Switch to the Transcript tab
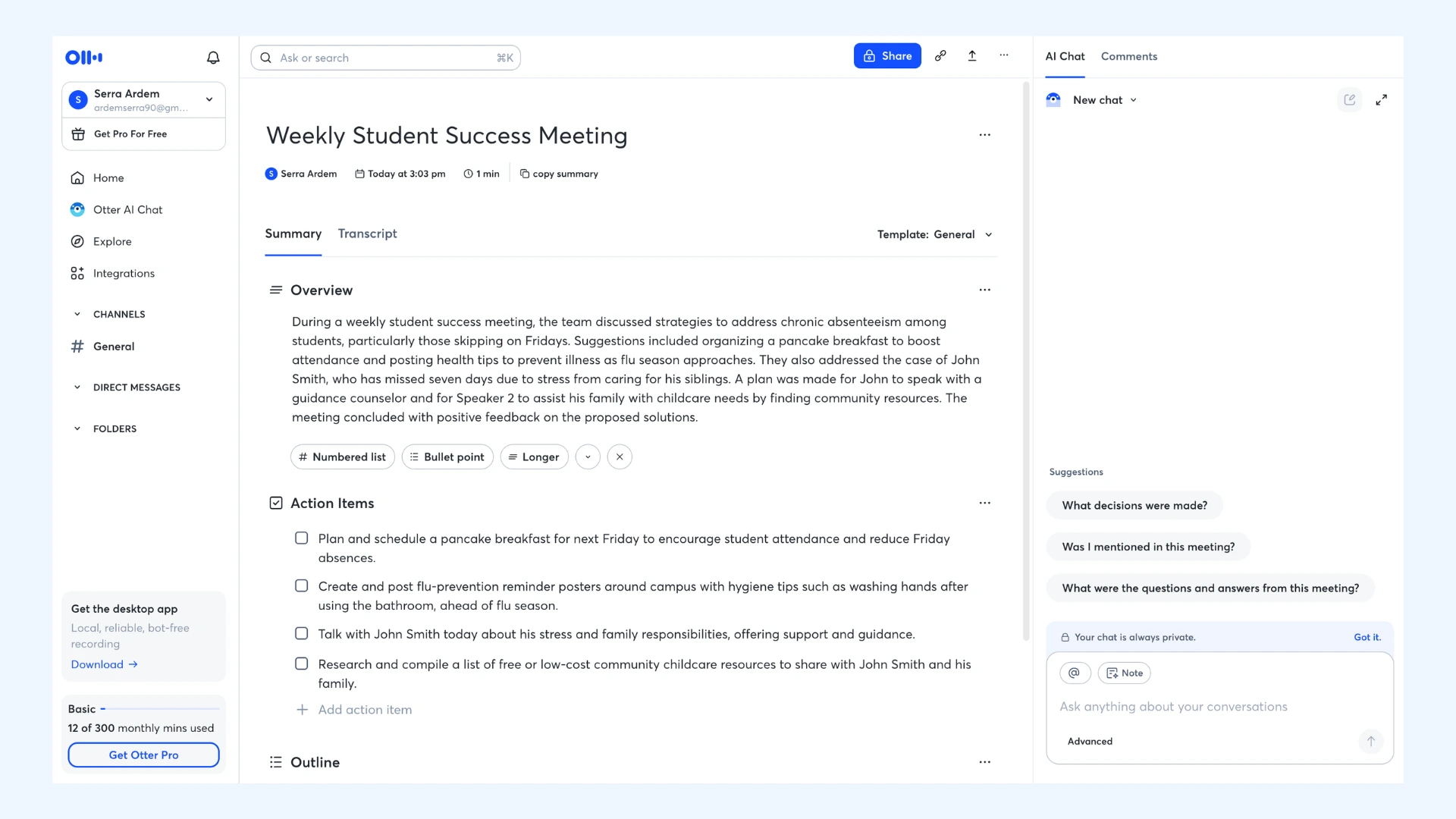Image resolution: width=1456 pixels, height=819 pixels. 367,234
